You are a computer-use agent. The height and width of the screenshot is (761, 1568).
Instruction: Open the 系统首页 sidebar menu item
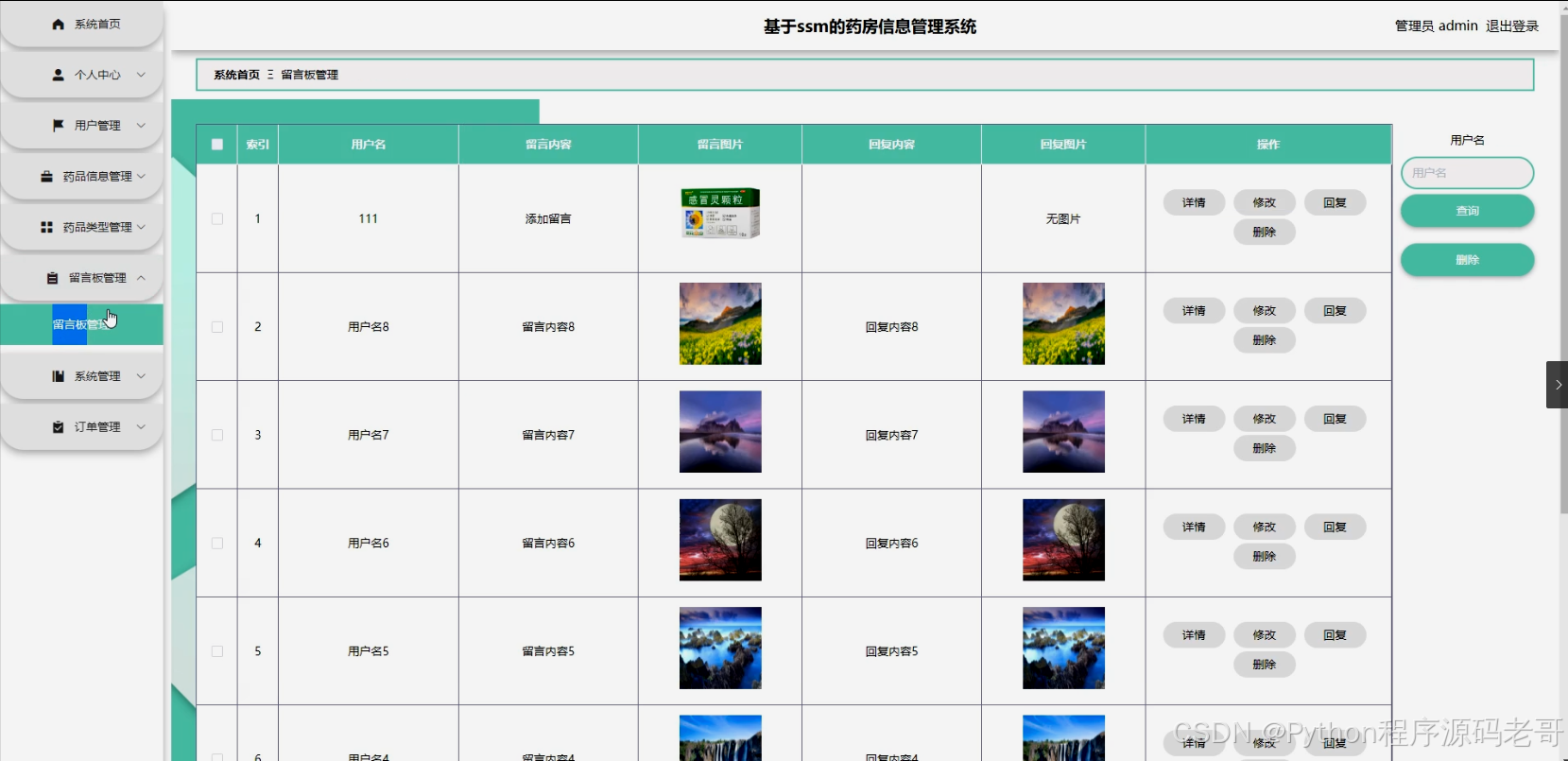coord(82,25)
